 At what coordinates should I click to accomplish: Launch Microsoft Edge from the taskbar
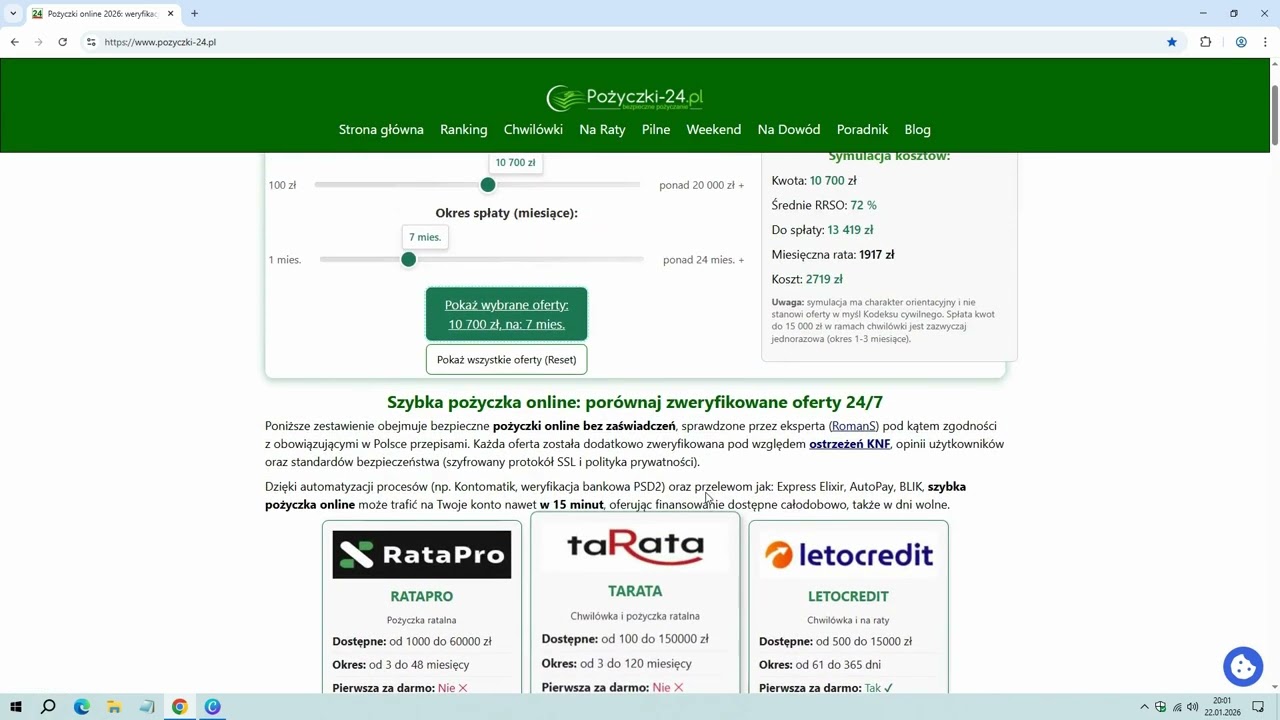tap(82, 707)
